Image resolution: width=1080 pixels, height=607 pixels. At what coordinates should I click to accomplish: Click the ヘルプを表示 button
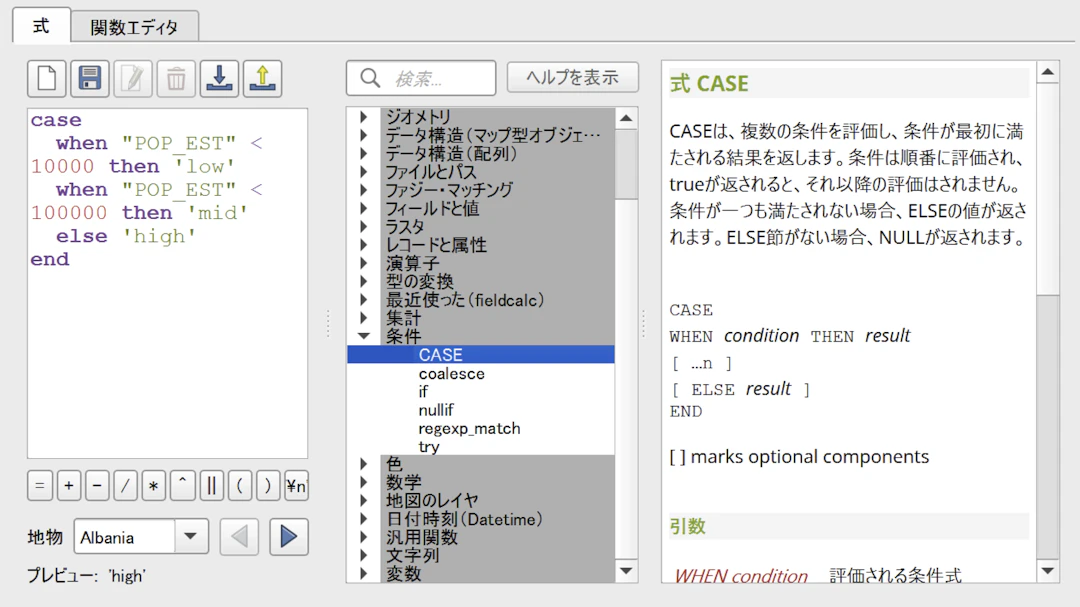573,77
